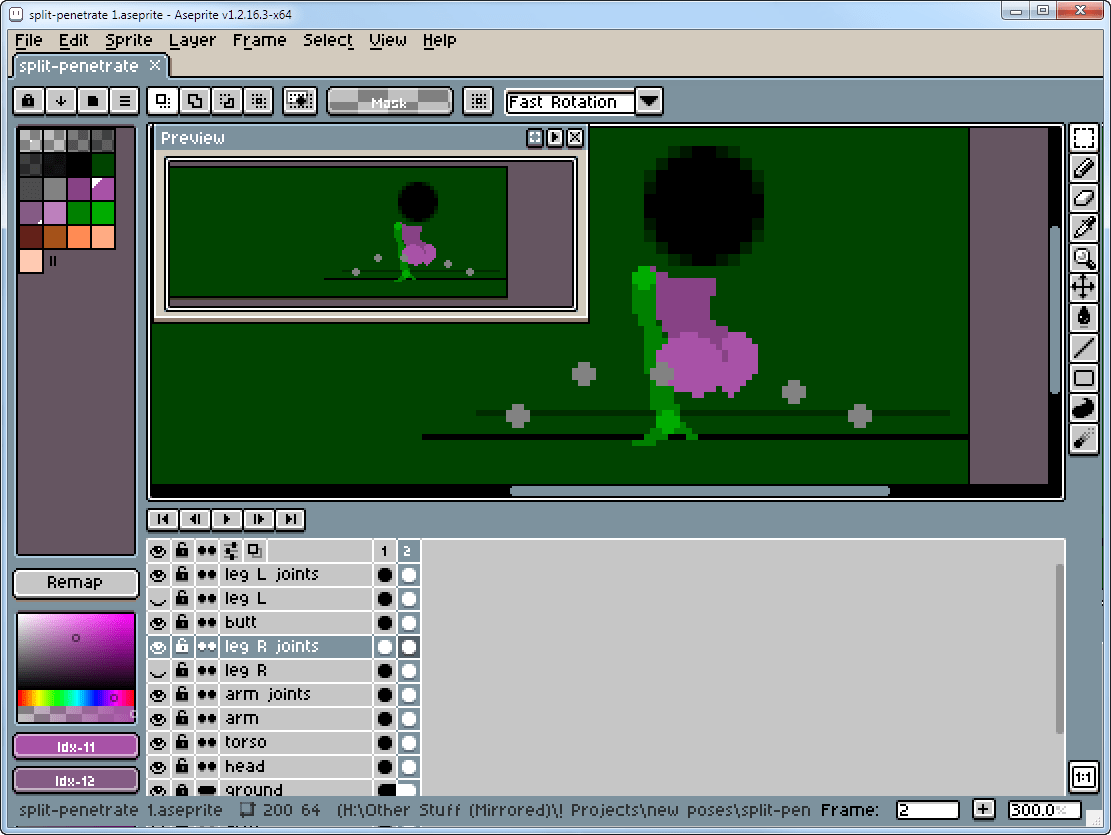Activate the Zoom tool

[x=1083, y=258]
